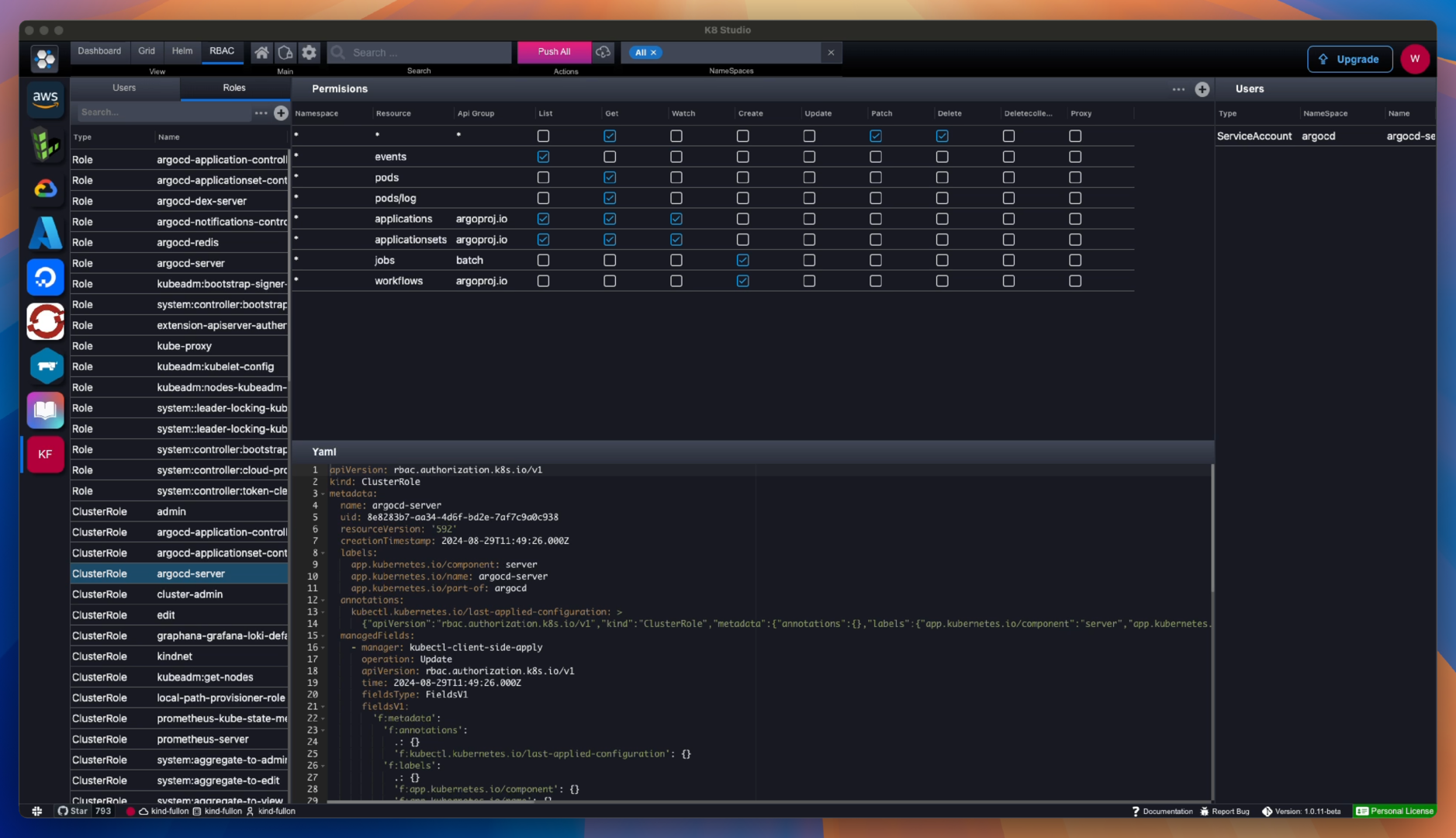
Task: Open the AWS provider icon in sidebar
Action: [x=45, y=99]
